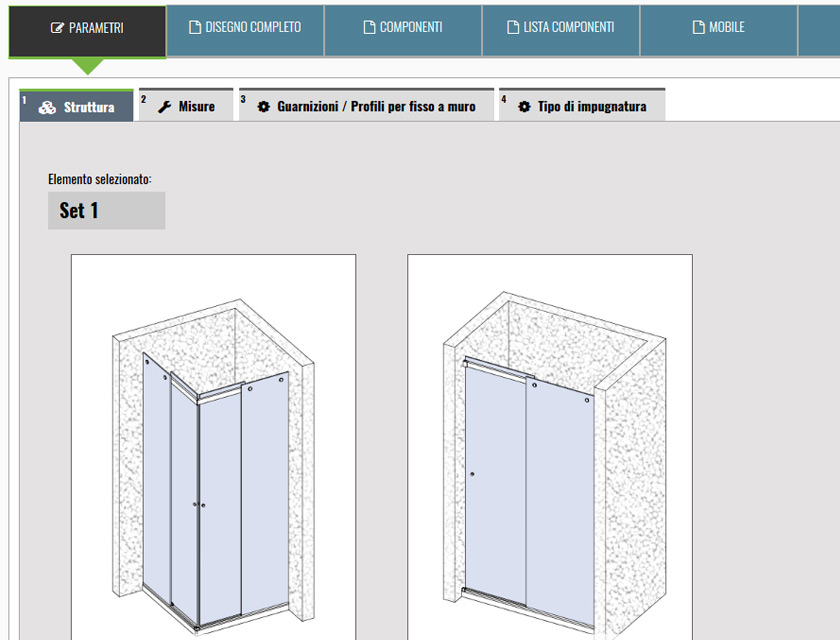Click the document icon beside COMPONENTI

369,27
